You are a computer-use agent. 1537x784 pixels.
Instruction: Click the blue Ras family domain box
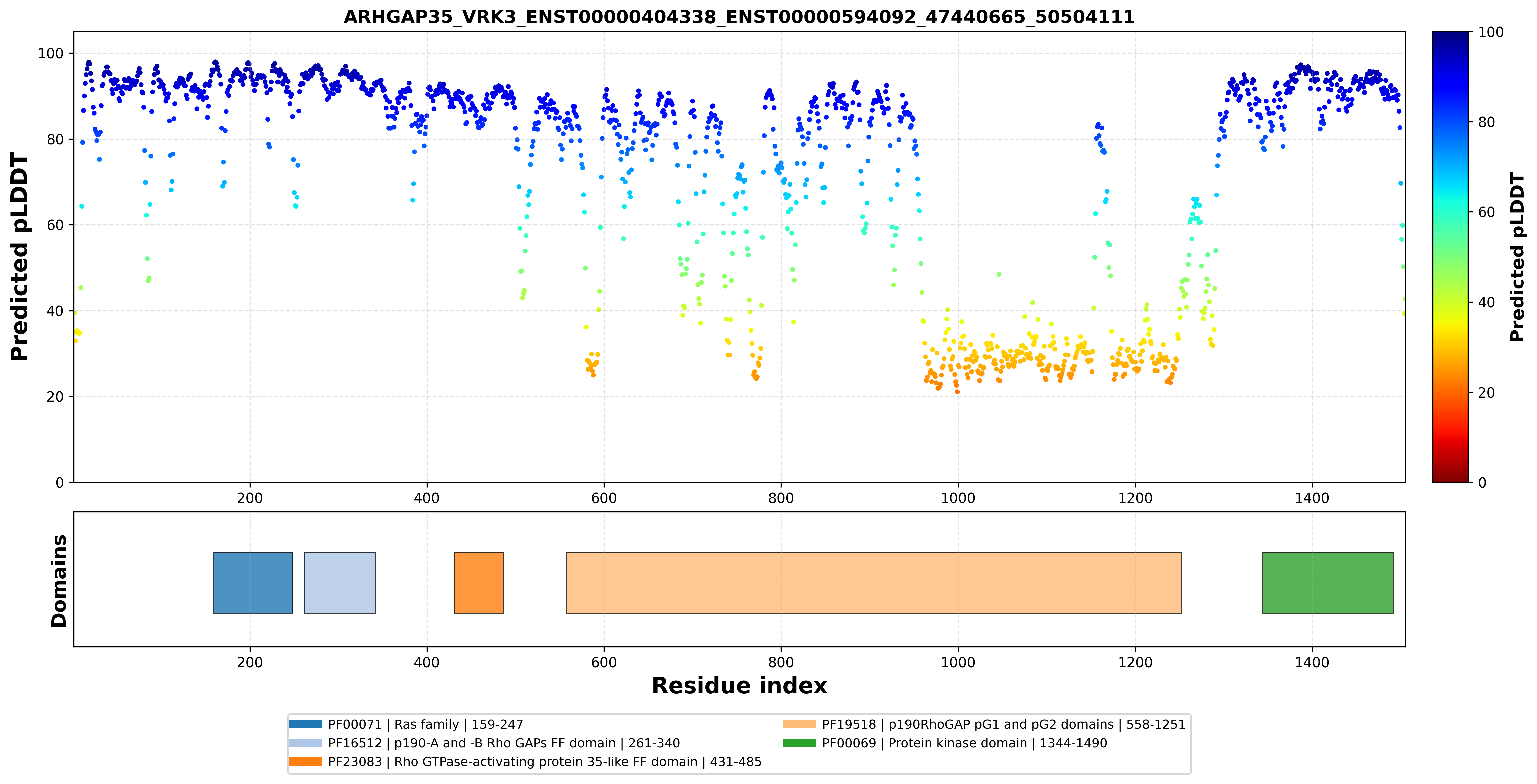pos(253,583)
